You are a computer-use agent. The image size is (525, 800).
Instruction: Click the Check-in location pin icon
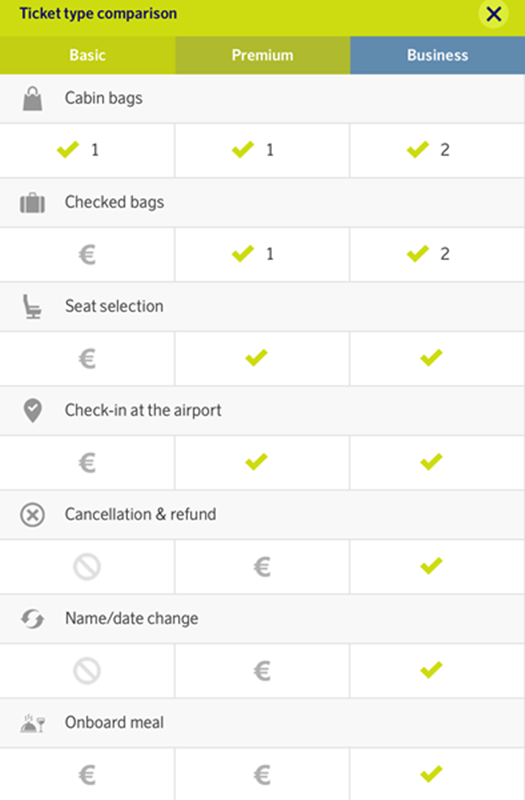pyautogui.click(x=33, y=411)
